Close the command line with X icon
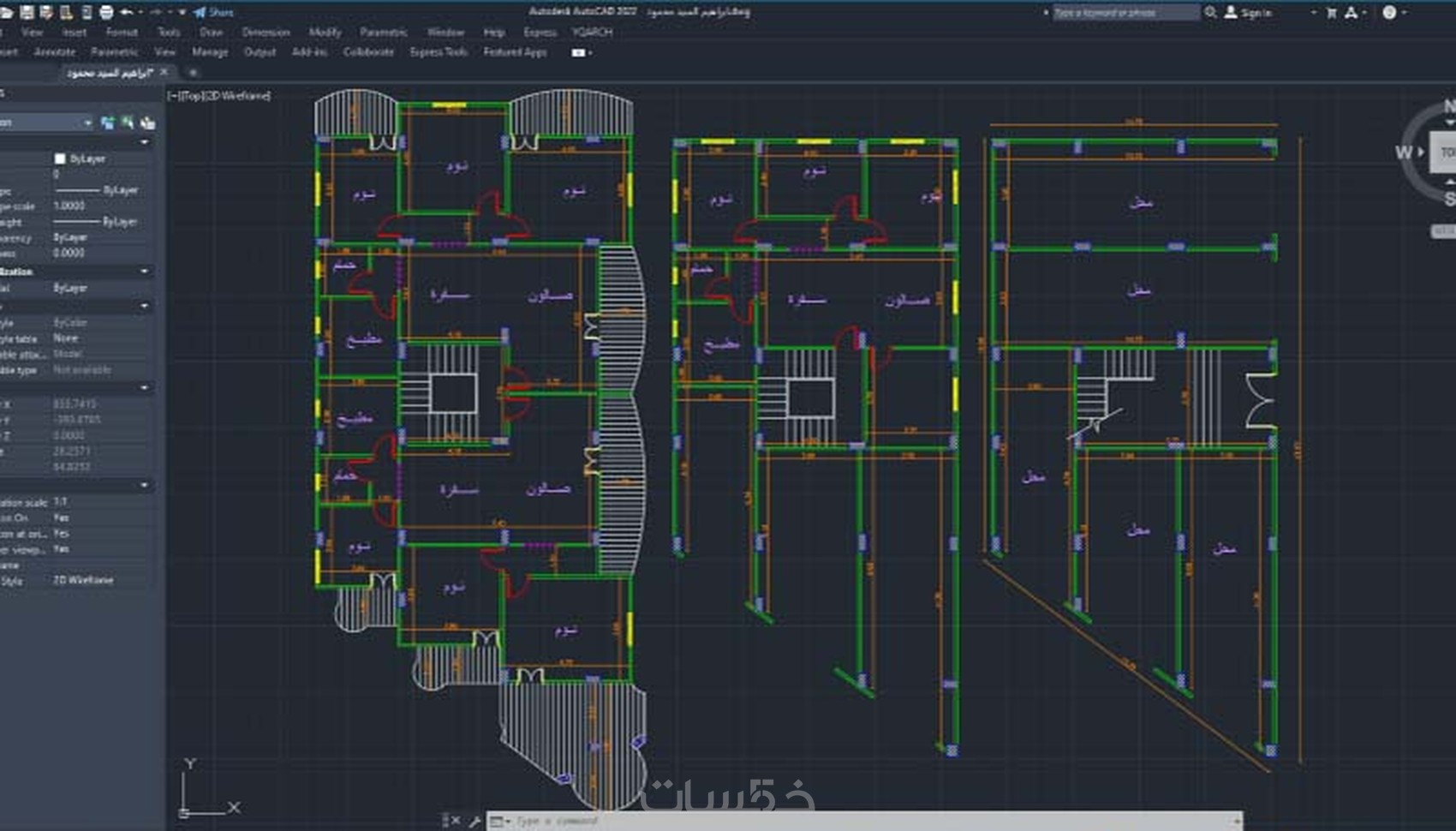This screenshot has width=1456, height=831. coord(456,821)
